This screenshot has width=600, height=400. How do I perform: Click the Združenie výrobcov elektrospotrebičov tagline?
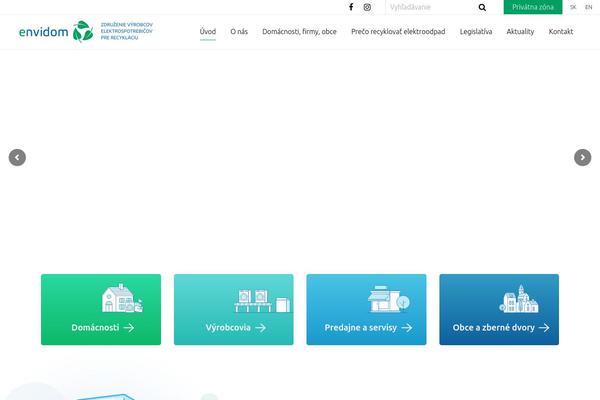pos(127,31)
